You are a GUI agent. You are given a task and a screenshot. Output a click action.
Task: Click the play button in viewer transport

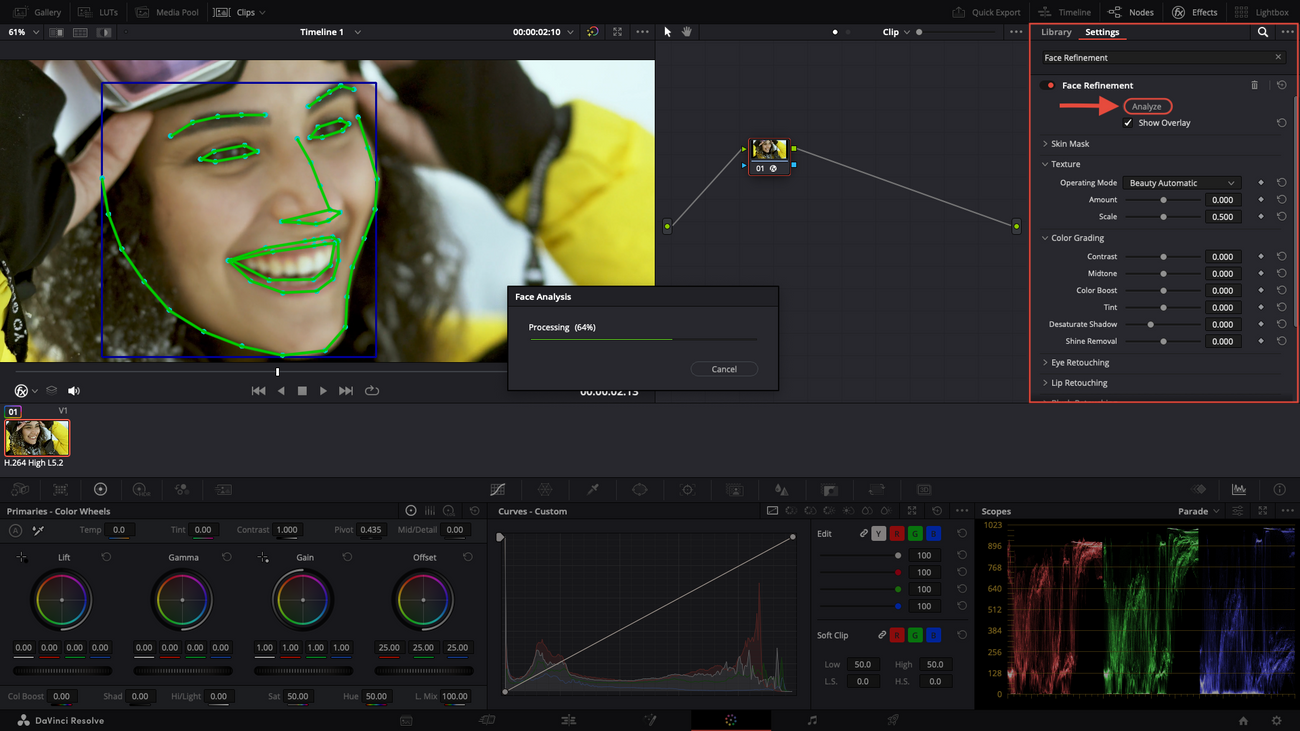coord(323,391)
